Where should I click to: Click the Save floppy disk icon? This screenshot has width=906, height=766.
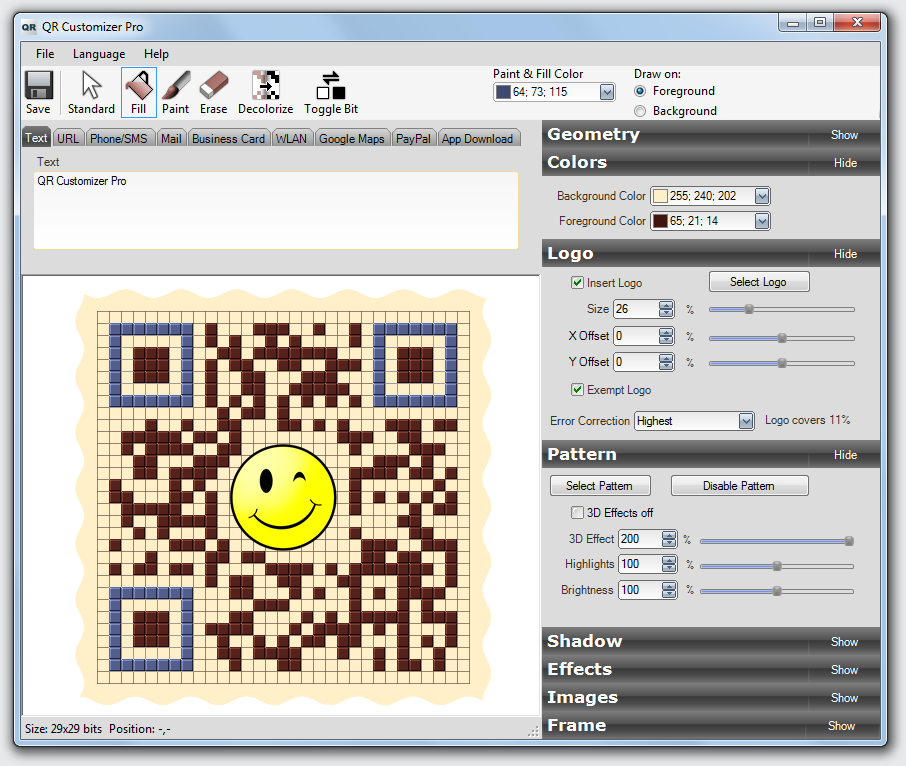coord(39,85)
